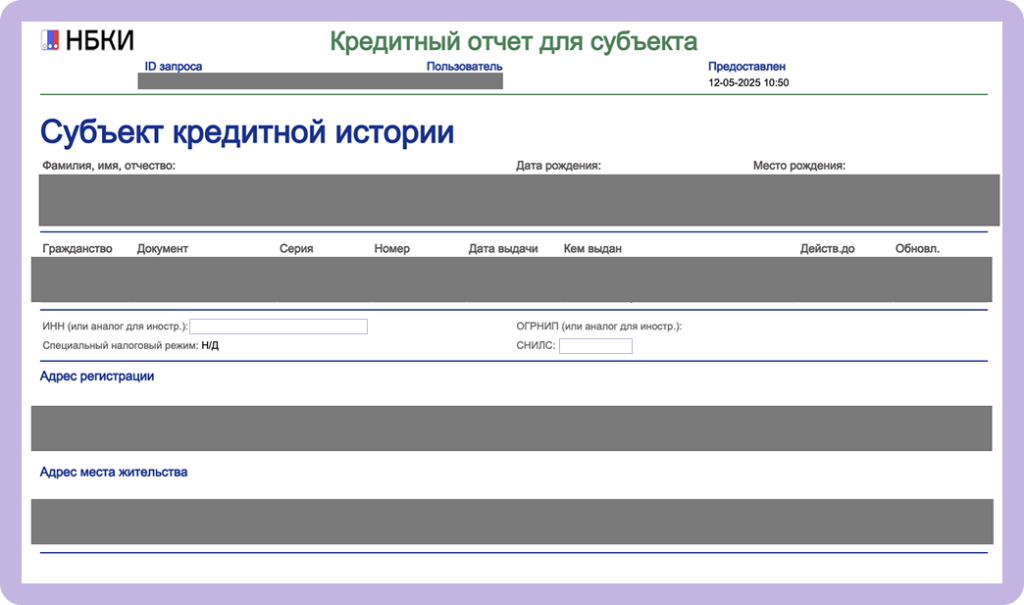The image size is (1024, 605).
Task: Click the 'Пользователь' header label
Action: click(x=466, y=67)
